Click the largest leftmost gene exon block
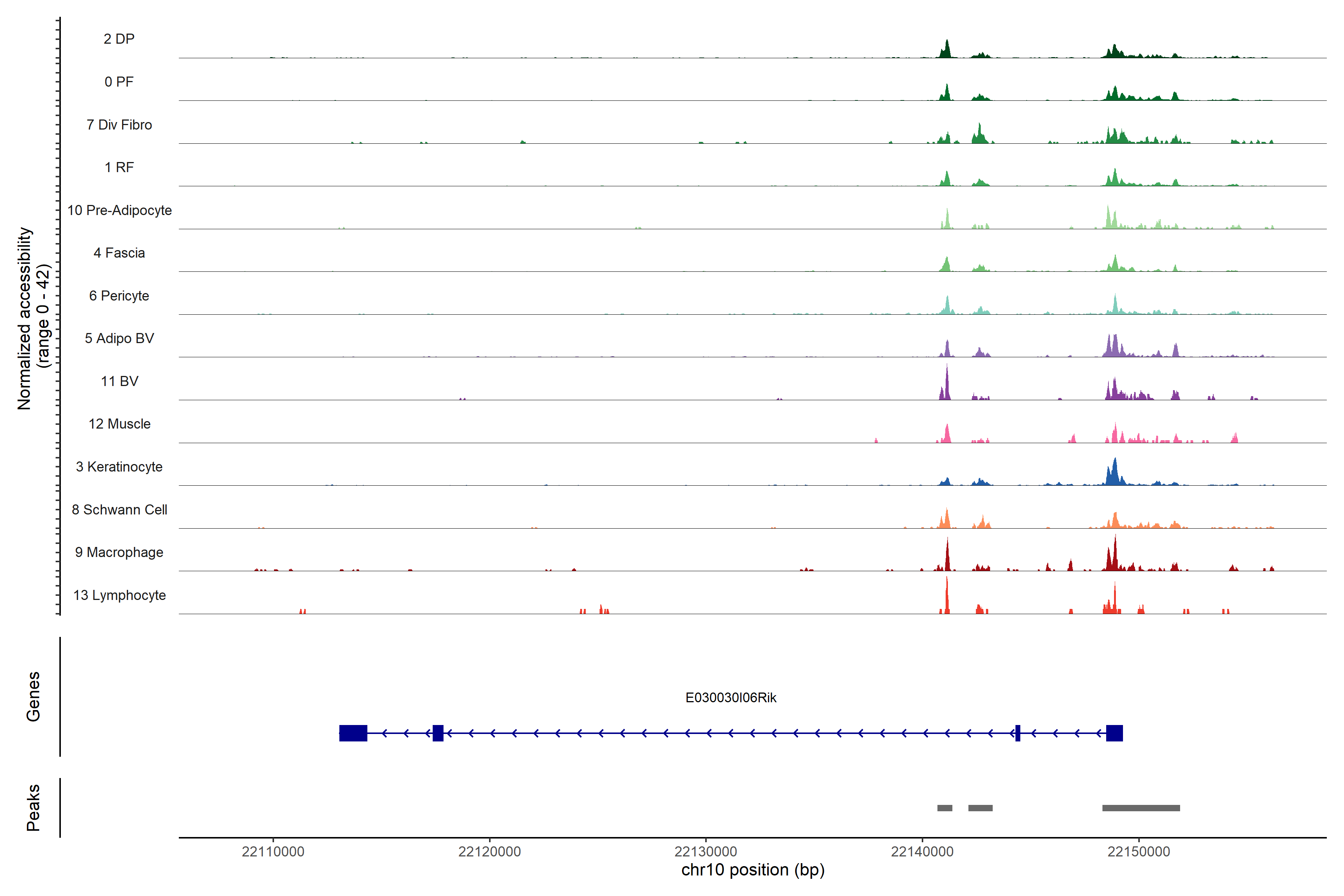The image size is (1344, 896). tap(353, 733)
